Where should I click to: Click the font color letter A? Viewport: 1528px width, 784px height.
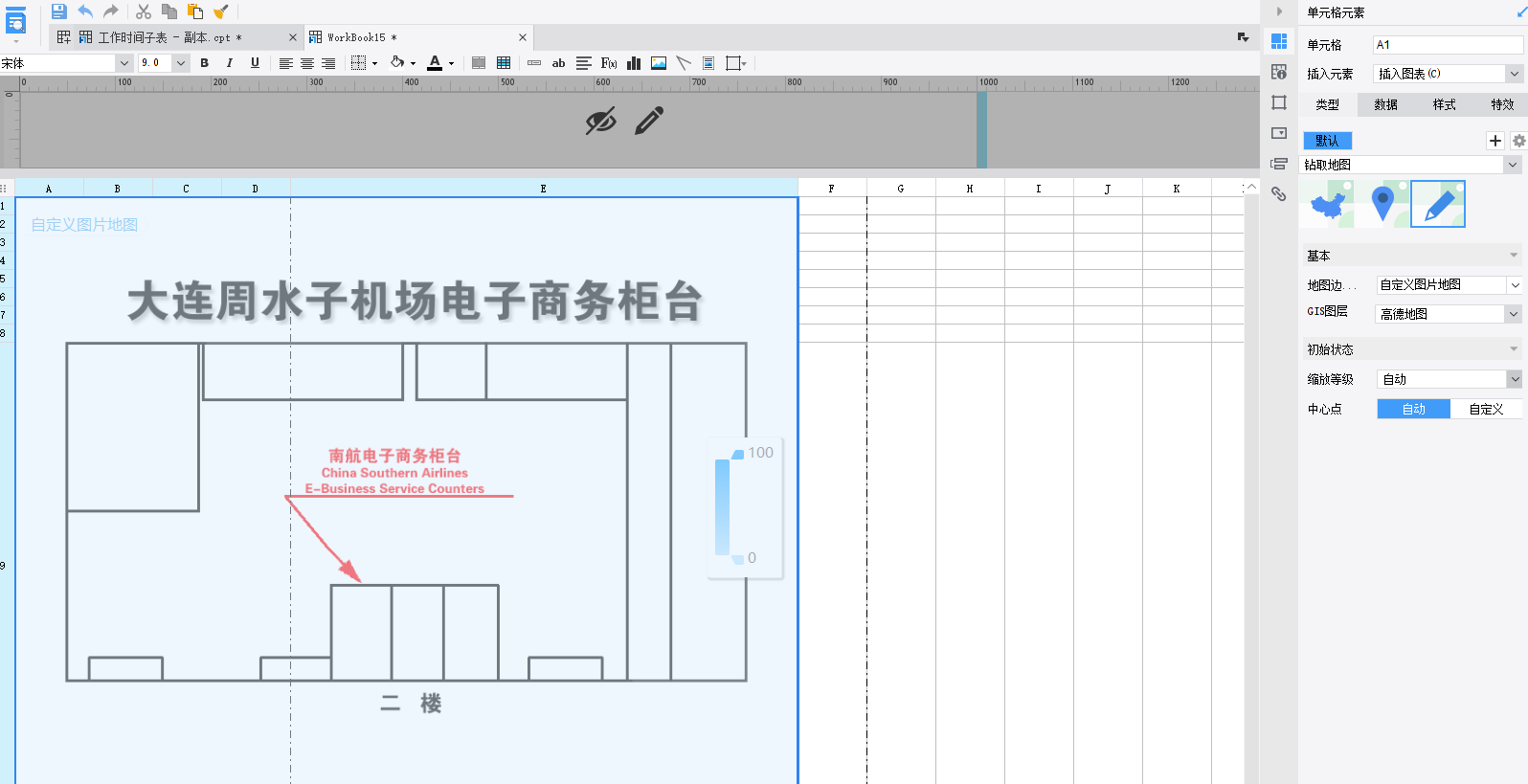[435, 63]
